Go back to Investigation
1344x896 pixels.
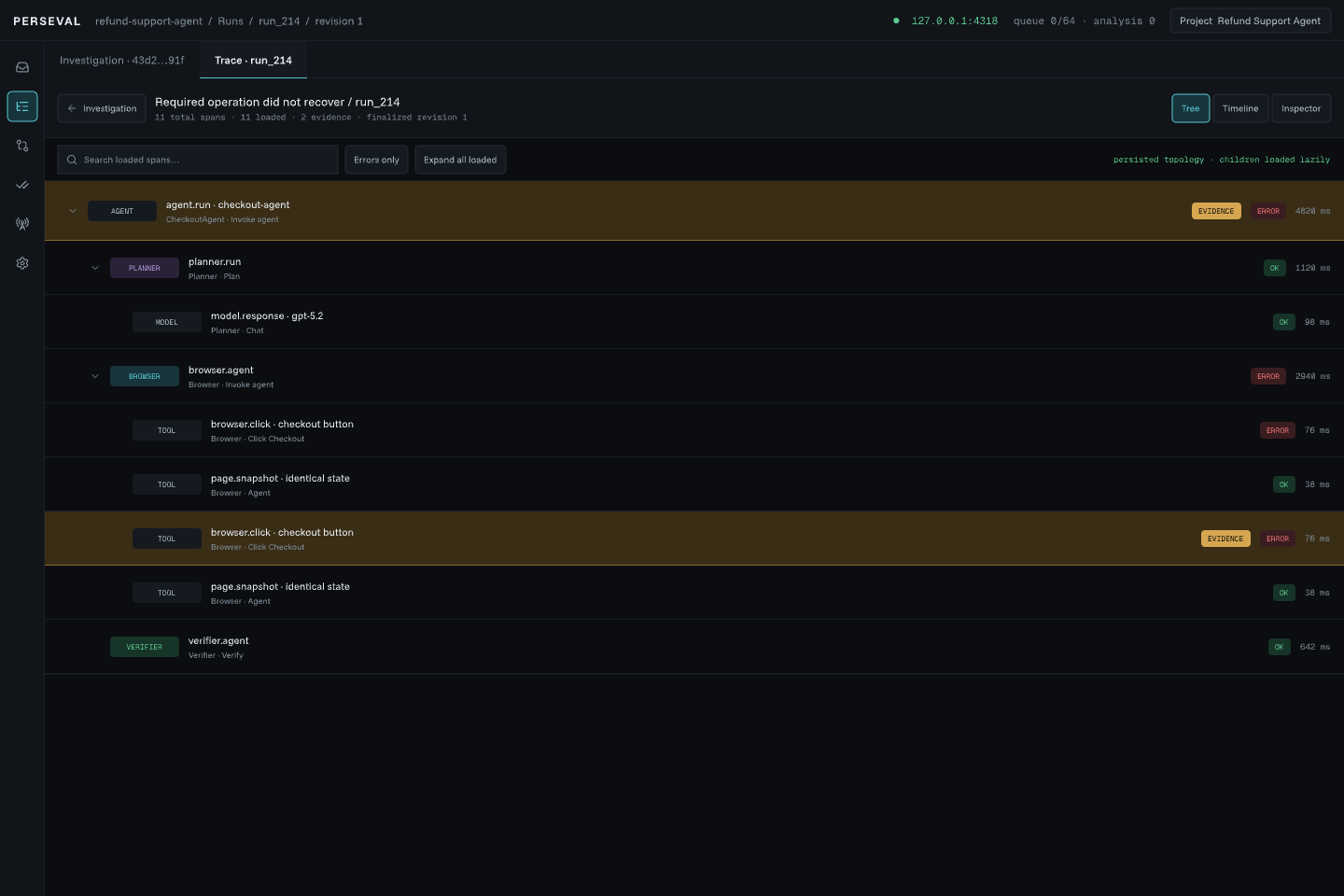click(x=102, y=108)
